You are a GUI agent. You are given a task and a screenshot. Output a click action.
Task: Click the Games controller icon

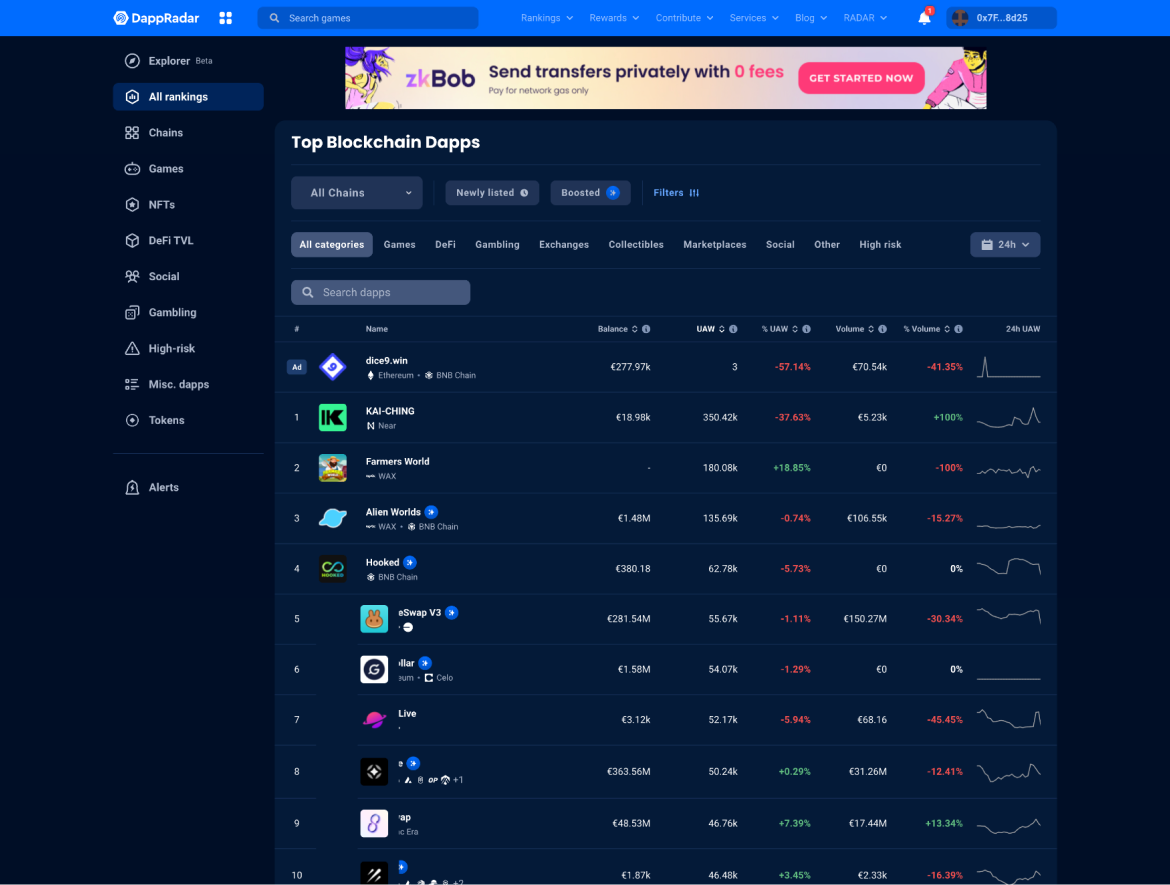132,169
